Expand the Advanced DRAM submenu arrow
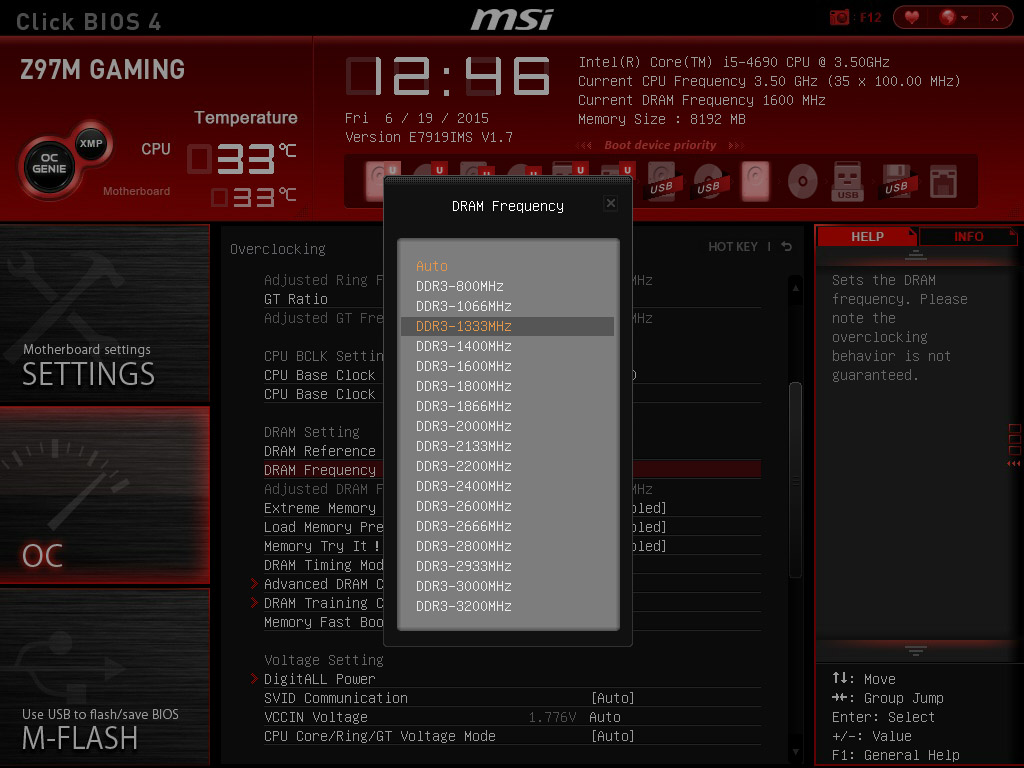Viewport: 1024px width, 768px height. coord(254,583)
